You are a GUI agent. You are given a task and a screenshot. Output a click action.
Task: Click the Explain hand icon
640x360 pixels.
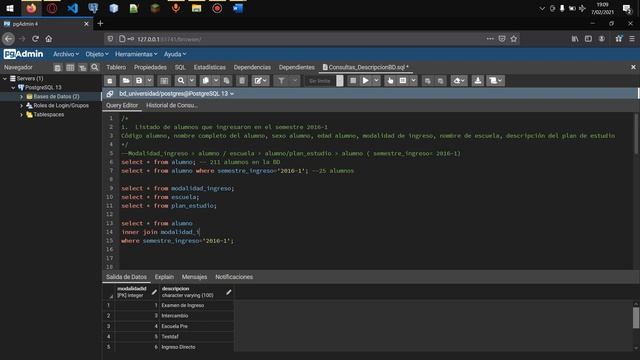pos(390,81)
